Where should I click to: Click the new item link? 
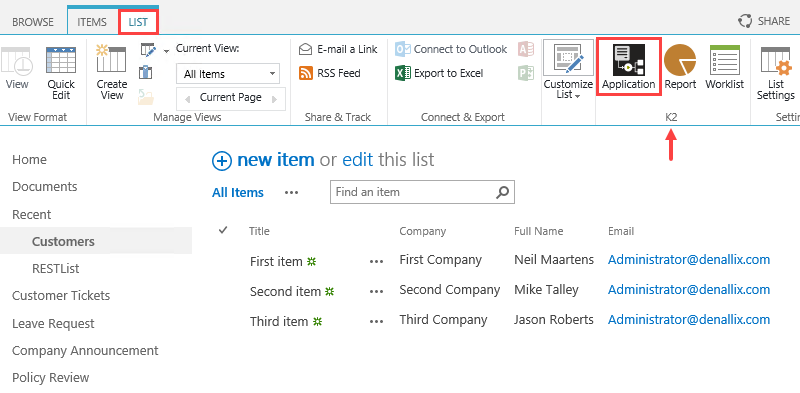[276, 160]
